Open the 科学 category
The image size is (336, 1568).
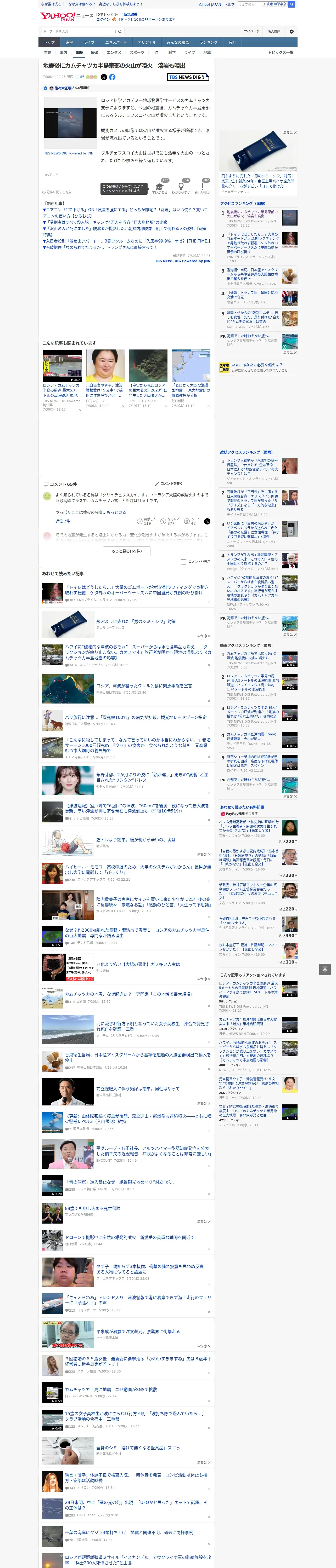pyautogui.click(x=172, y=52)
